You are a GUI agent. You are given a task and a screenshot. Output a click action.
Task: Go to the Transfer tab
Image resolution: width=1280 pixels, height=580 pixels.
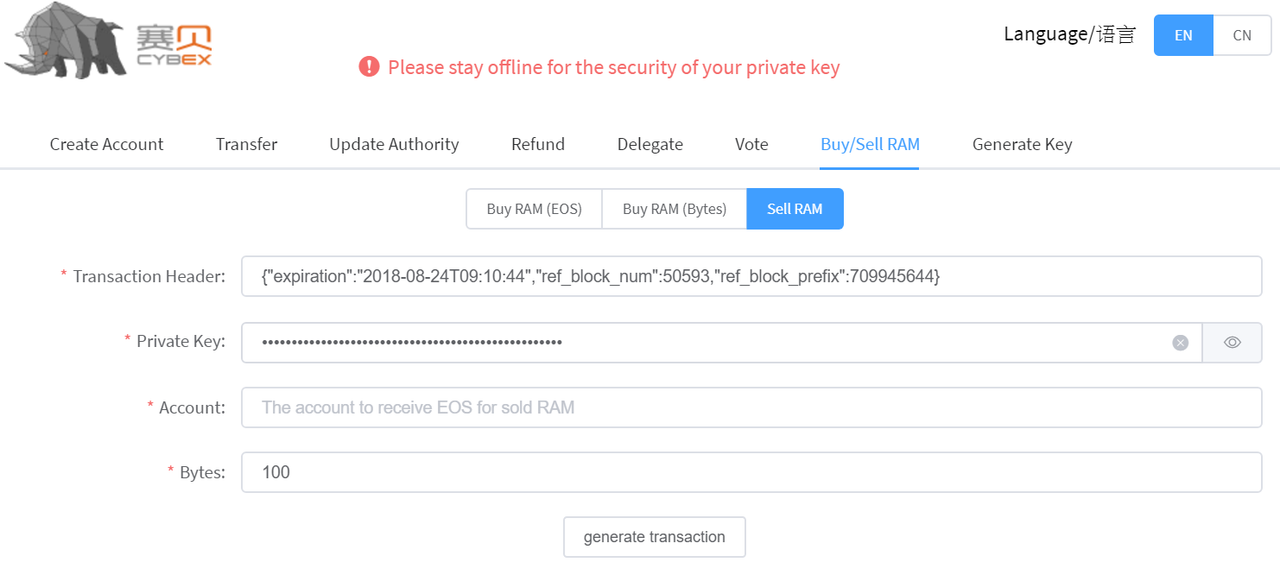coord(247,144)
